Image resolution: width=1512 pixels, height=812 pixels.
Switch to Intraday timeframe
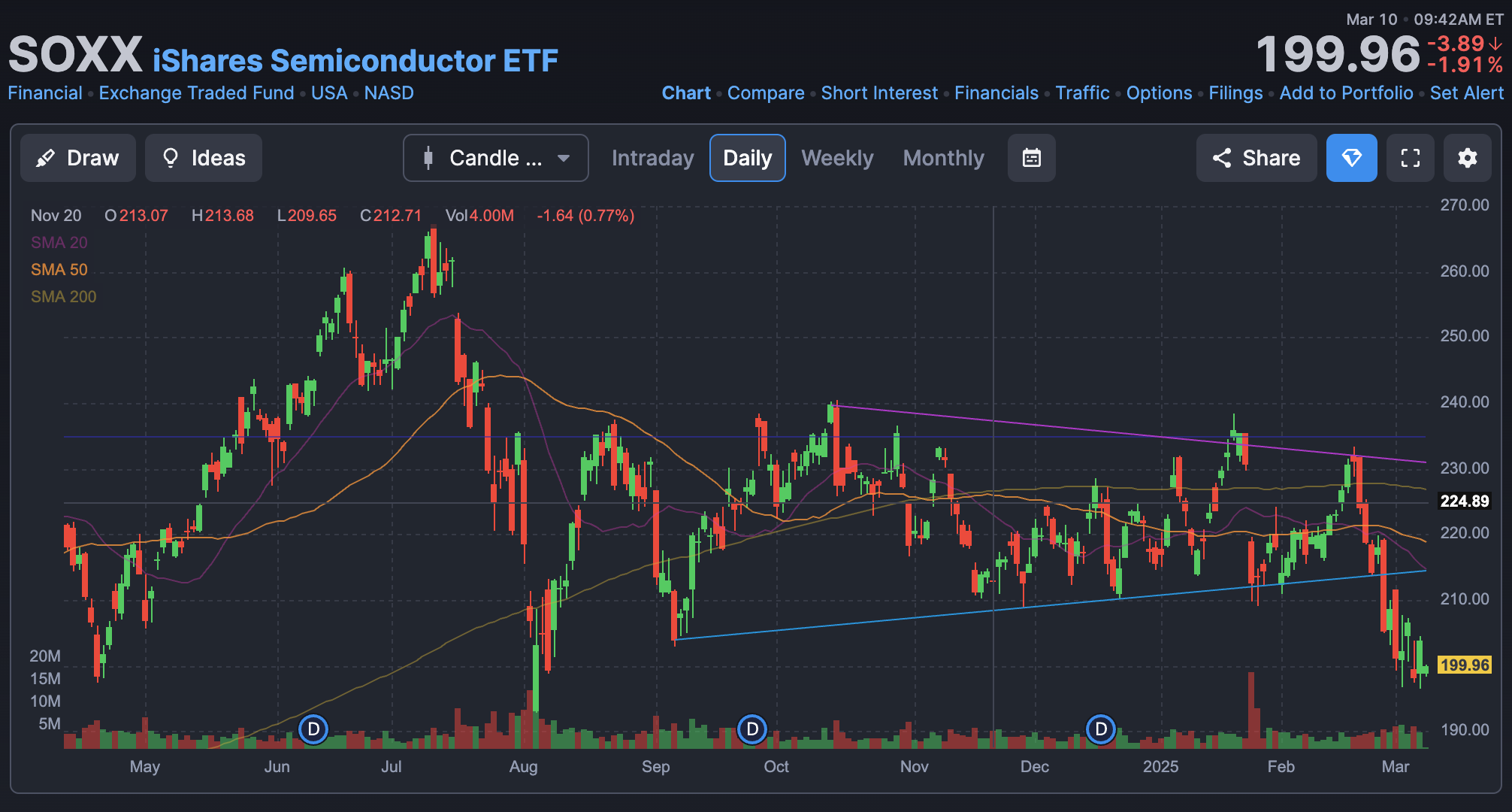pyautogui.click(x=652, y=158)
